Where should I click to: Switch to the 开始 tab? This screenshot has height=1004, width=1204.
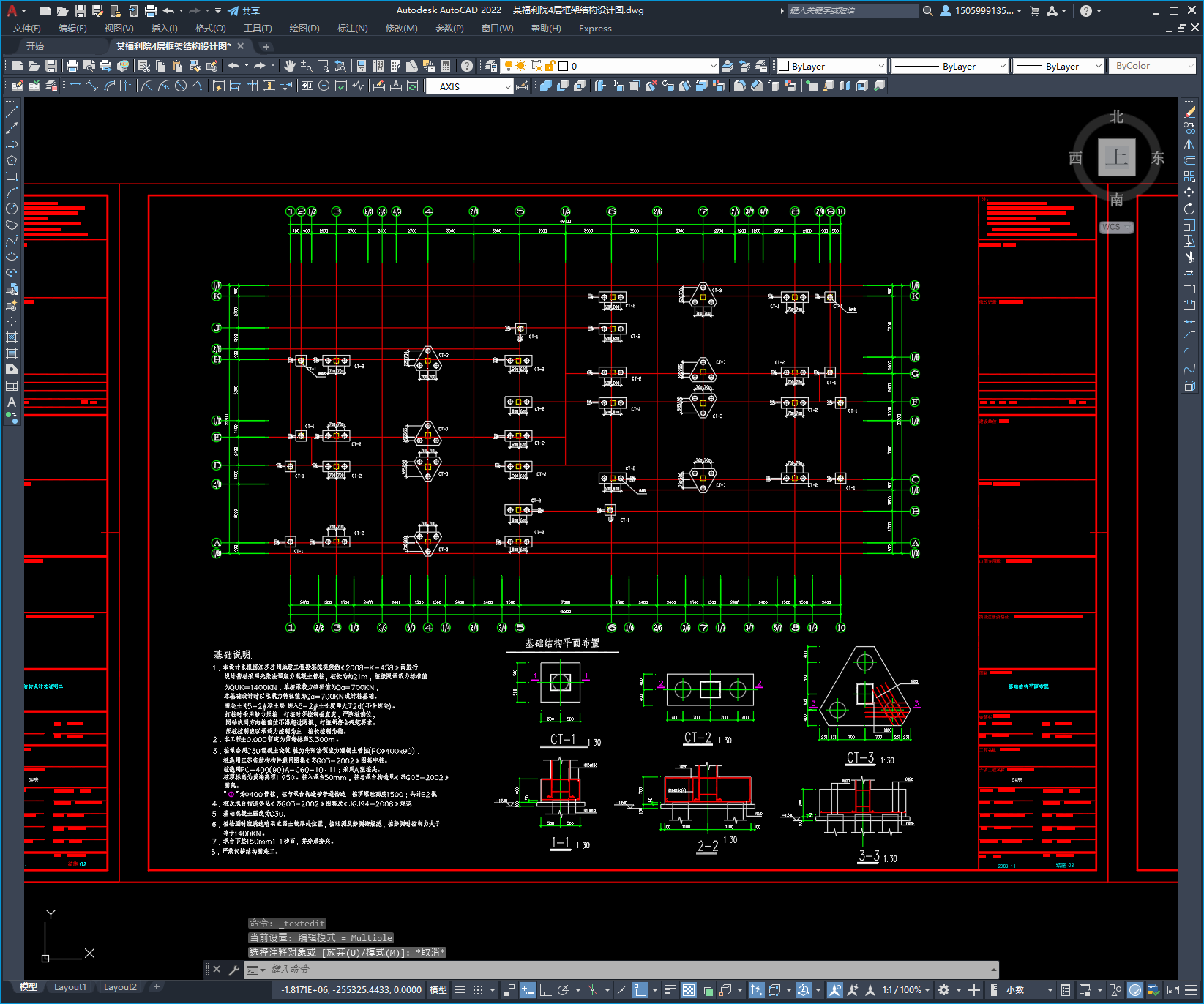(35, 46)
